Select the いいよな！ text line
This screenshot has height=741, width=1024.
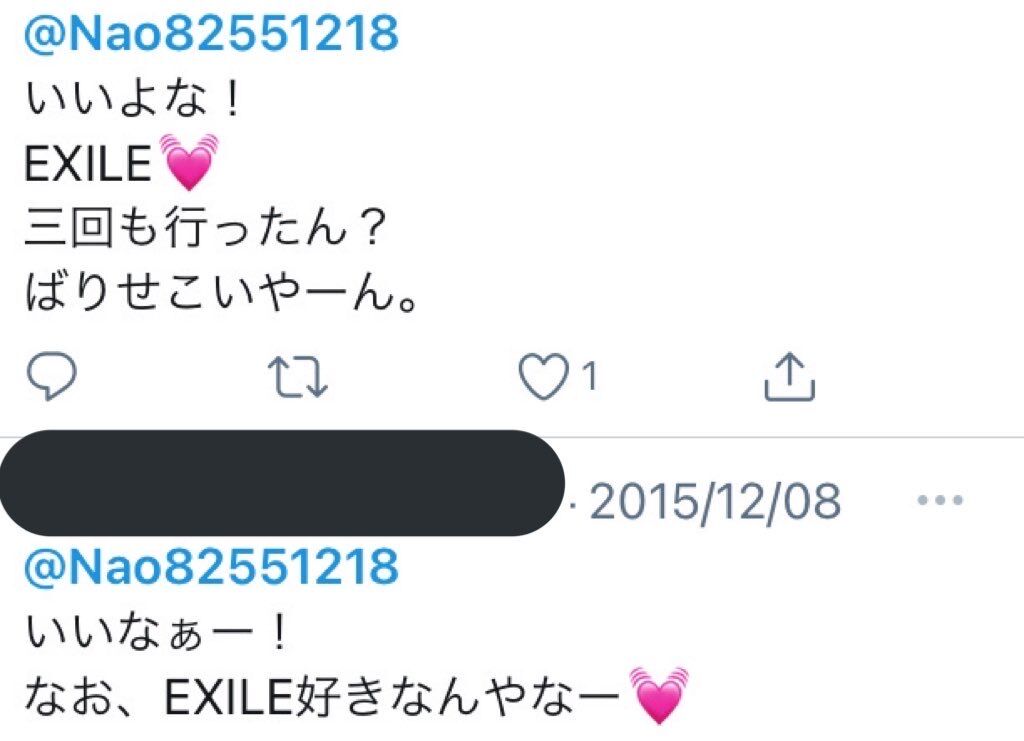pyautogui.click(x=133, y=100)
